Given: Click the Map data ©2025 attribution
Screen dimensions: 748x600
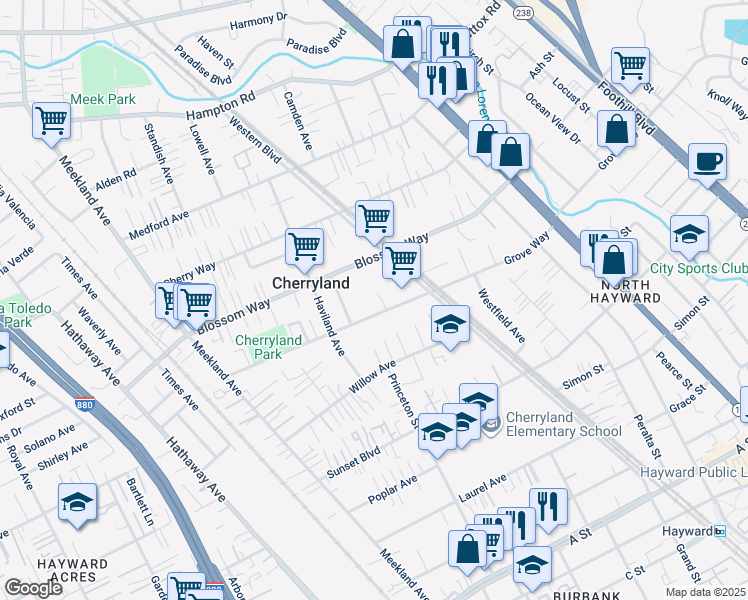Looking at the screenshot, I should (706, 593).
